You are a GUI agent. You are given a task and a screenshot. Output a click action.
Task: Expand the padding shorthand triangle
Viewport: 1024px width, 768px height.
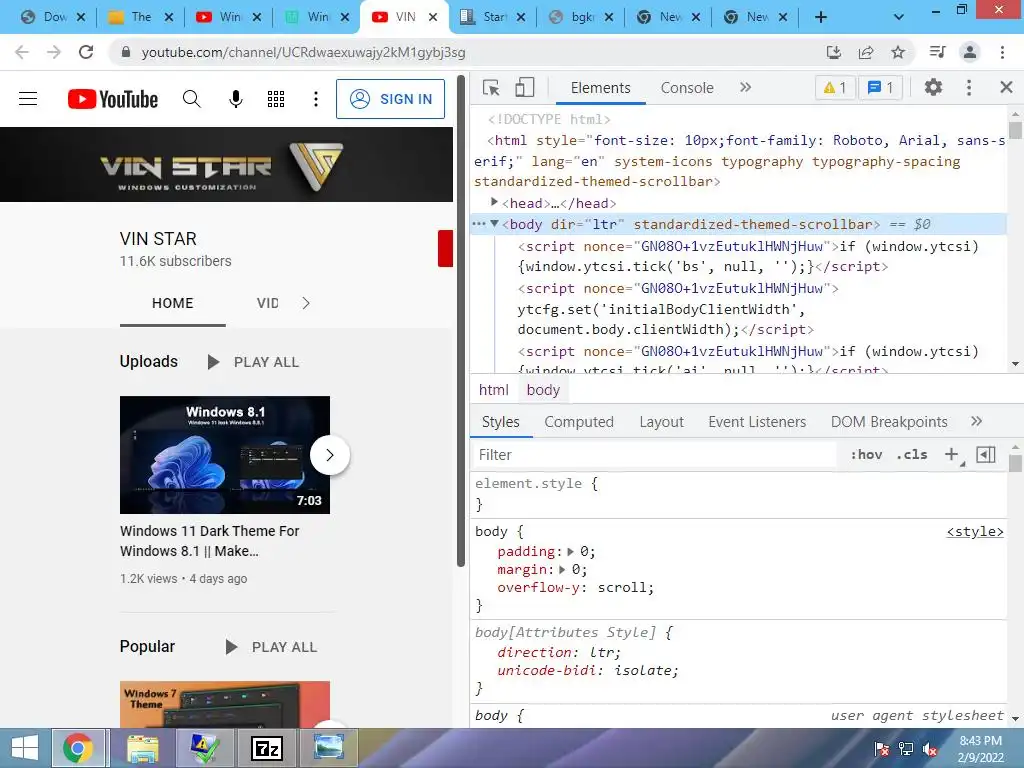tap(570, 551)
